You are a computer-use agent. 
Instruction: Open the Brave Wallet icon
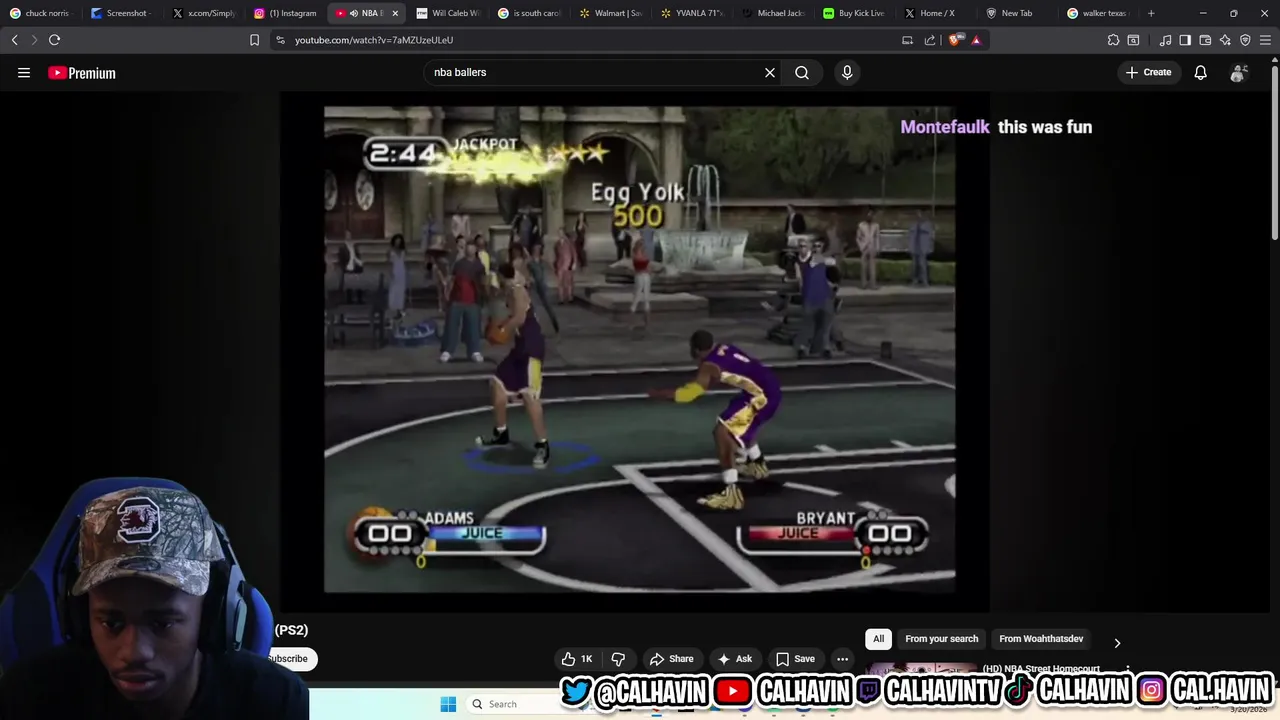(1205, 40)
